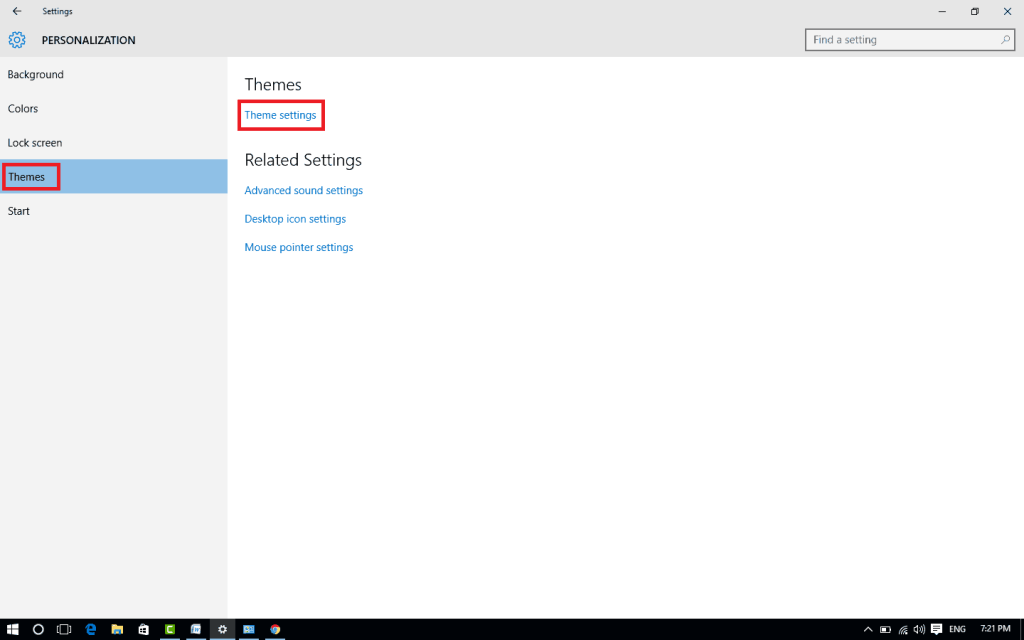Select the Colors section in the sidebar
Viewport: 1024px width, 640px height.
[x=22, y=108]
